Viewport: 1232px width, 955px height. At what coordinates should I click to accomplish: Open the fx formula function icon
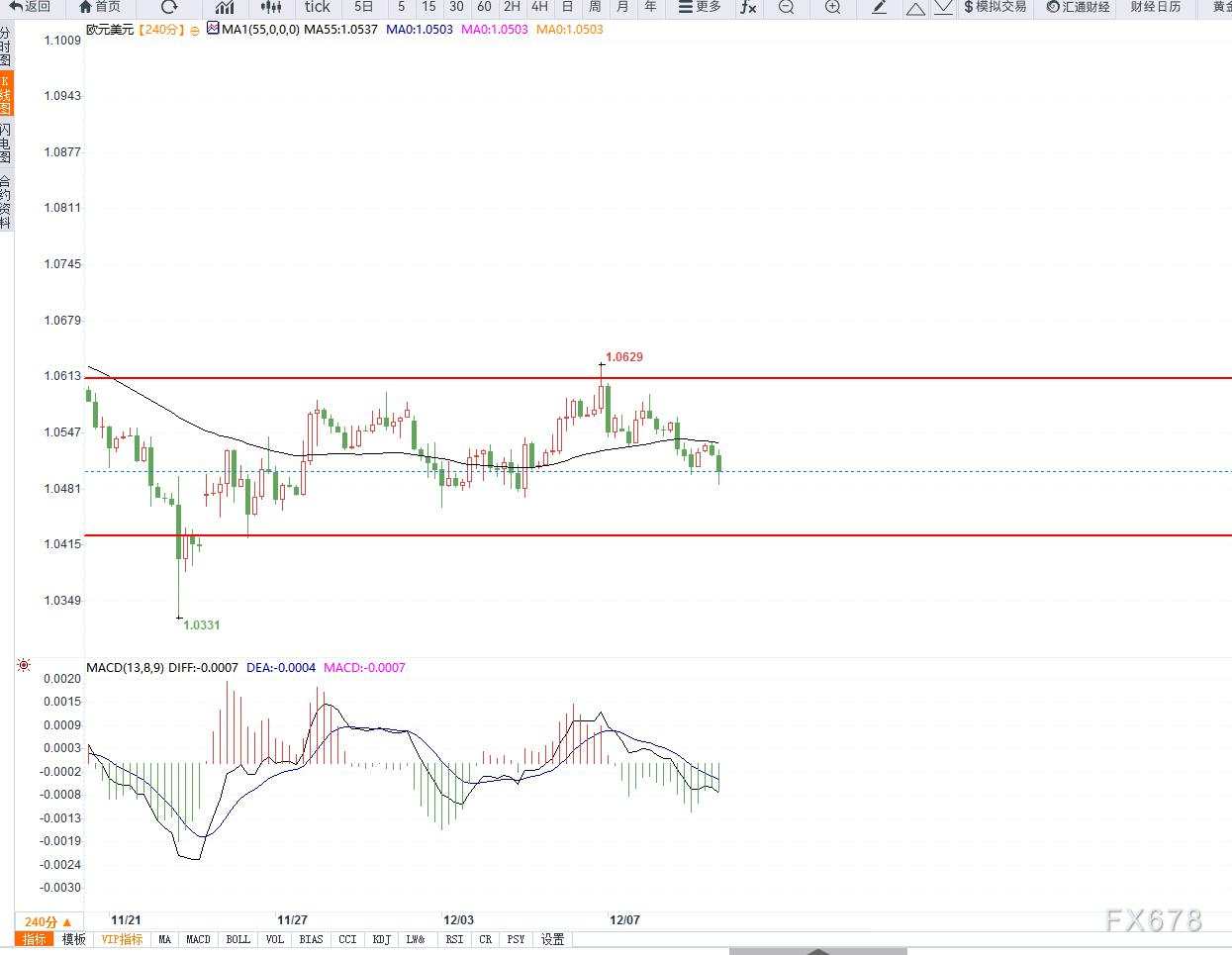click(x=748, y=7)
